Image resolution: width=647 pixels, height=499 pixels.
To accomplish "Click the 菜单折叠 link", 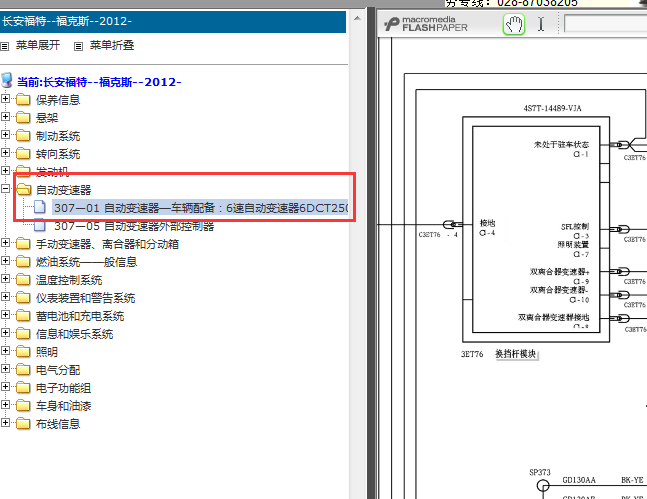I will click(112, 45).
